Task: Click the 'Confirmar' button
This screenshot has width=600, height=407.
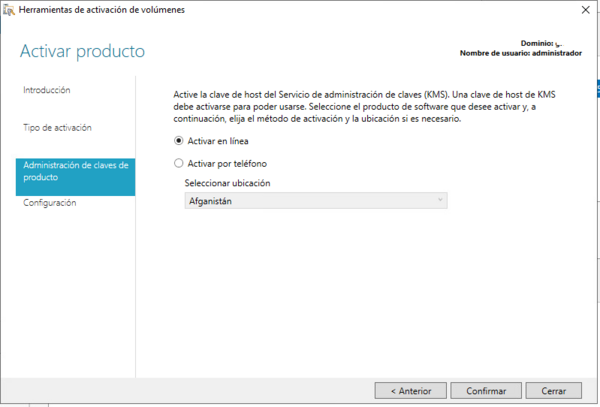Action: click(x=486, y=390)
